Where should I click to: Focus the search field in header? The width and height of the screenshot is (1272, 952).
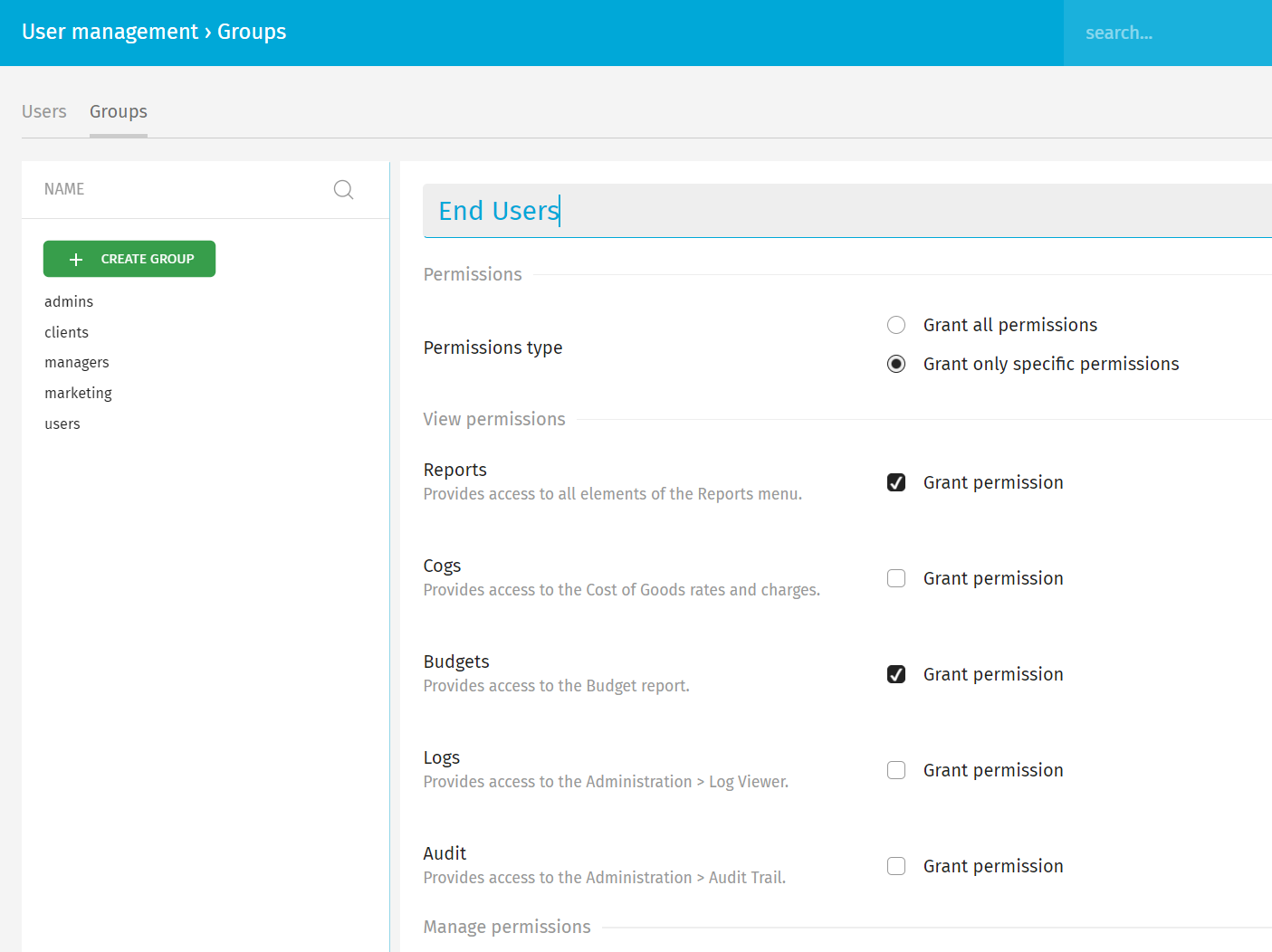click(1168, 33)
